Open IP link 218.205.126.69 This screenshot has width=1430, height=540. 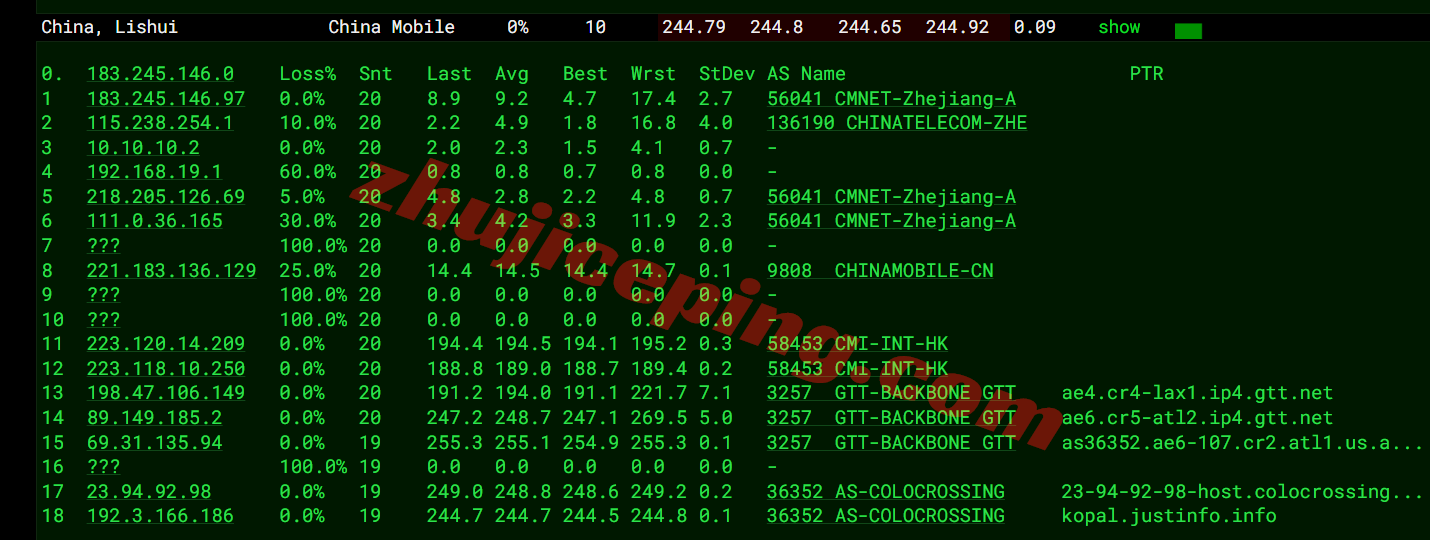click(166, 197)
